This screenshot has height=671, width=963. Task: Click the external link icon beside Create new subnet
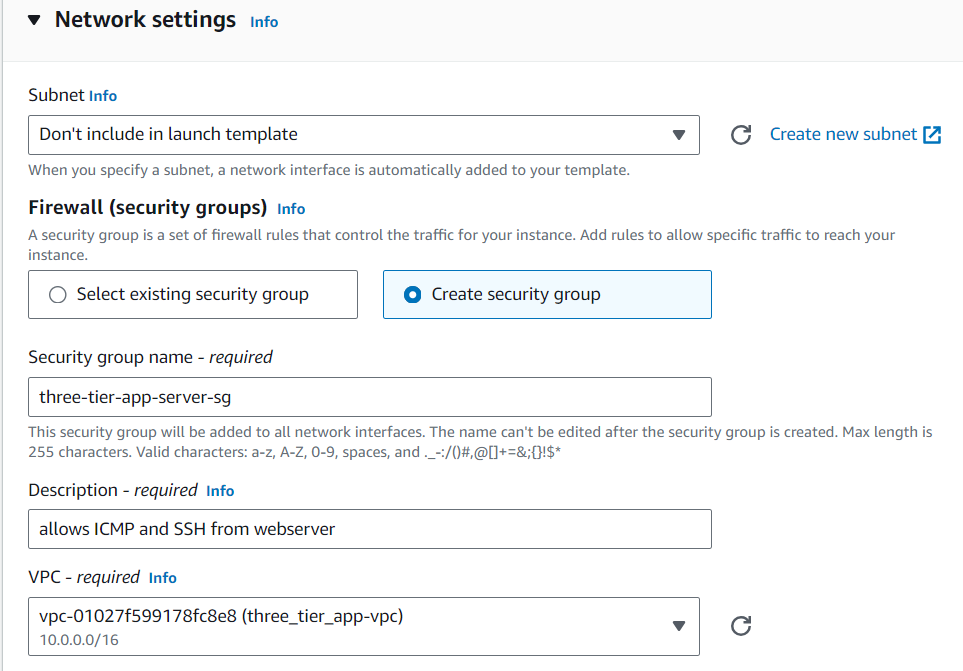(932, 134)
